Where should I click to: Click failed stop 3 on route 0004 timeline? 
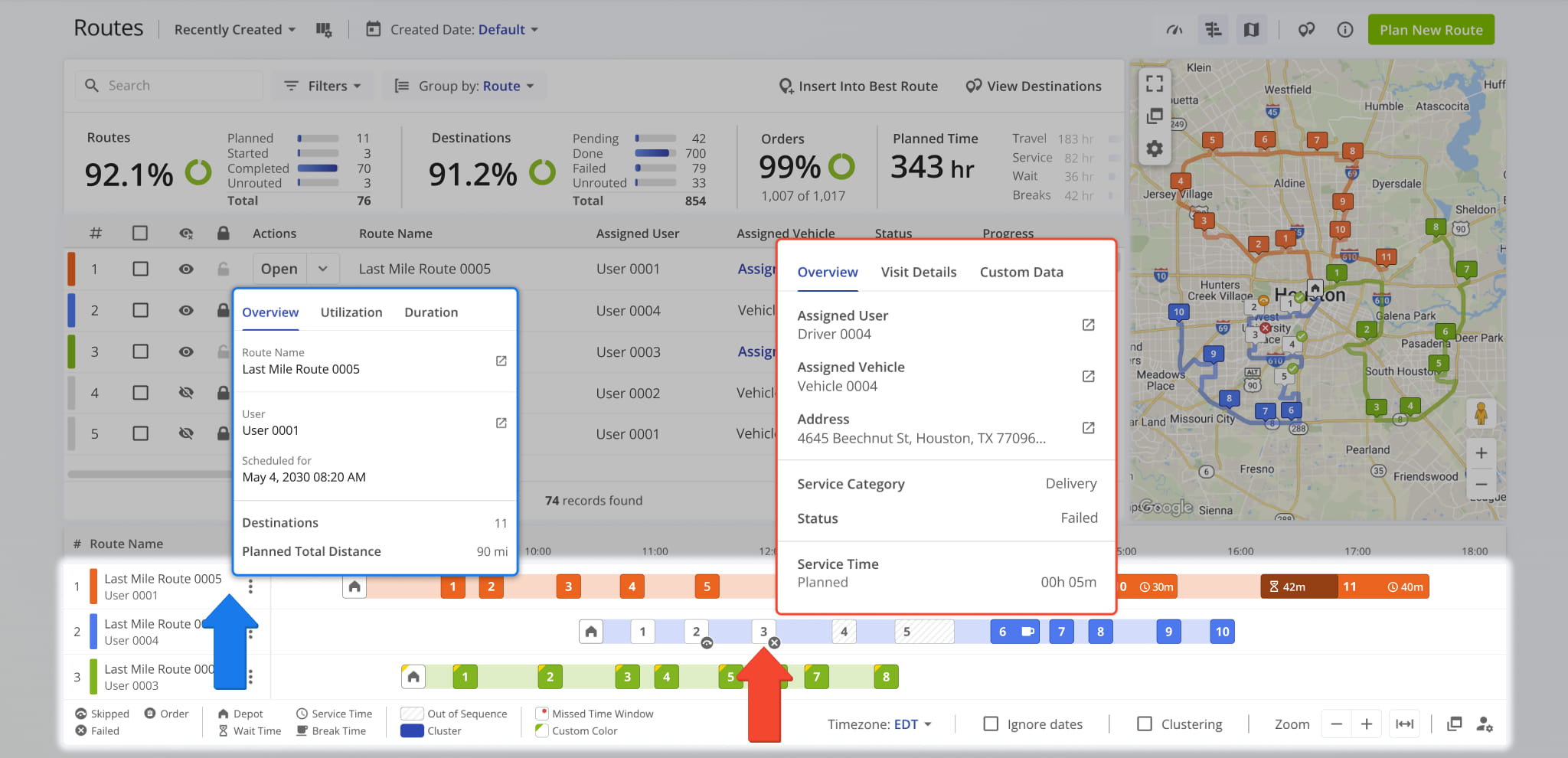tap(763, 632)
